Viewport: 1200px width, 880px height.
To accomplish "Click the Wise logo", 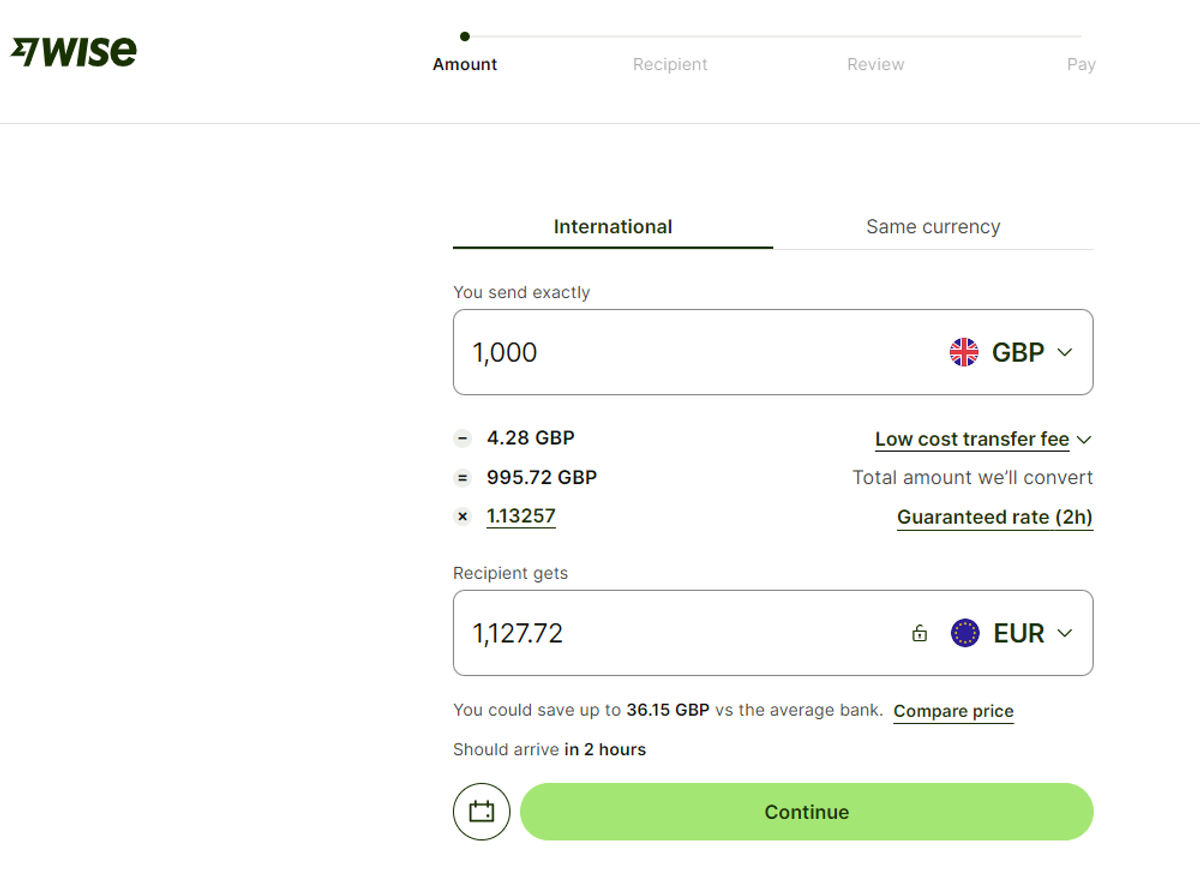I will point(74,52).
